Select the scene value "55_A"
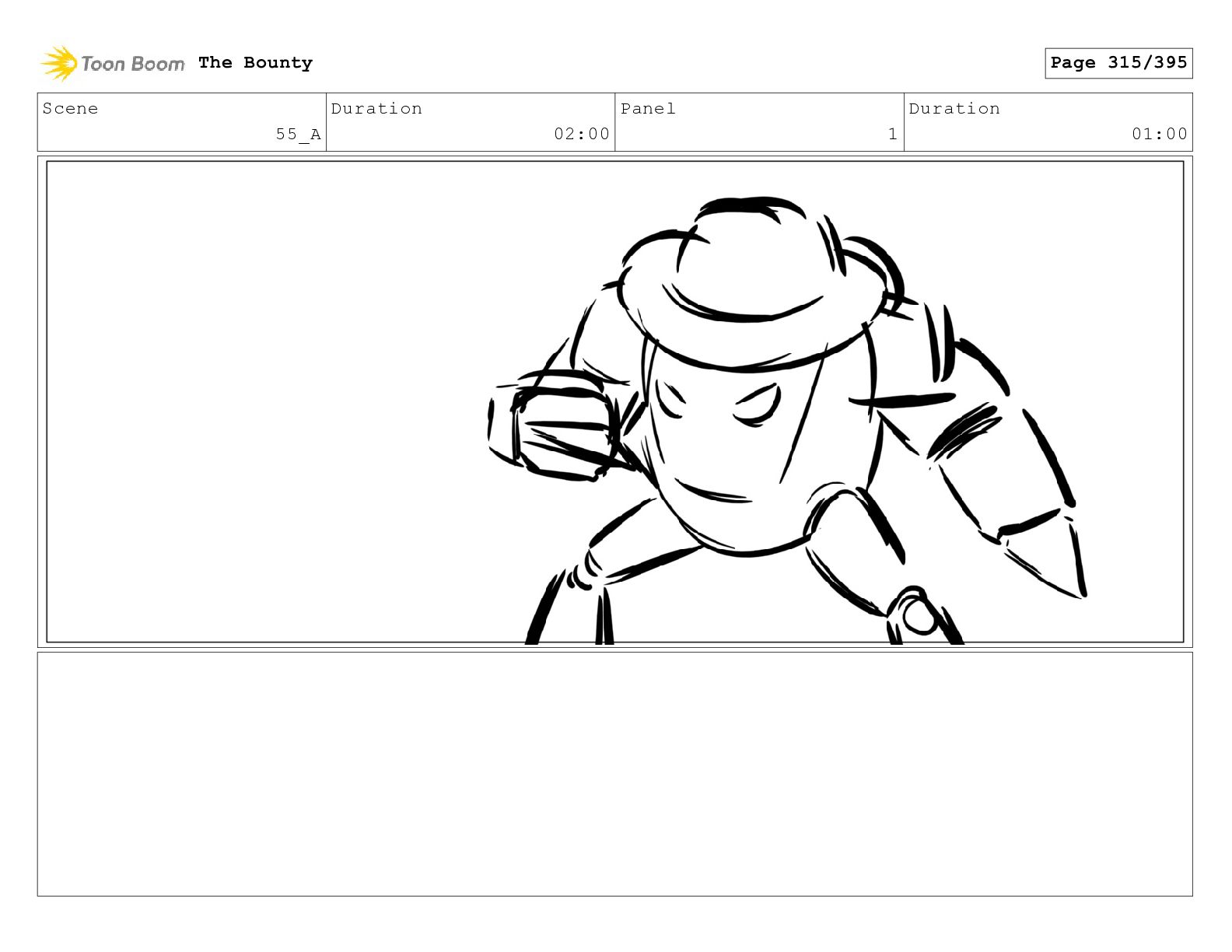Image resolution: width=1232 pixels, height=952 pixels. click(298, 135)
